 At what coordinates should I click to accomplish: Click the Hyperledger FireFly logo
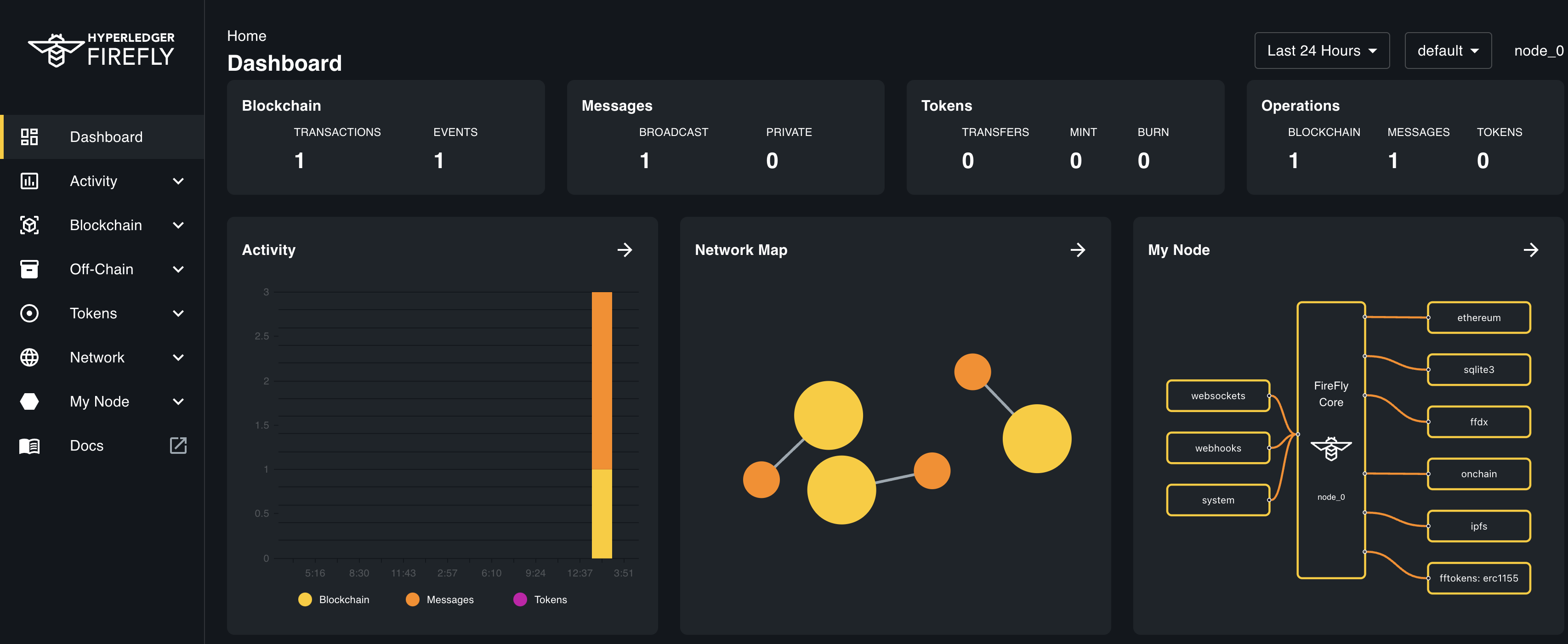pyautogui.click(x=101, y=50)
